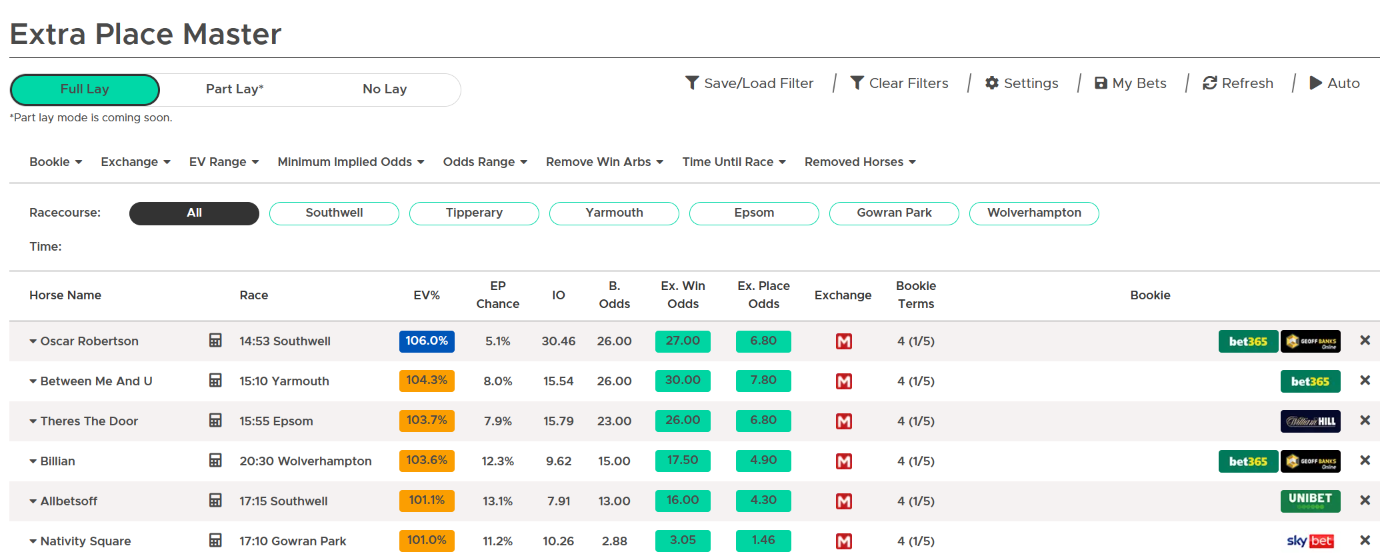Remove Allbetsoff row with X

tap(1365, 501)
